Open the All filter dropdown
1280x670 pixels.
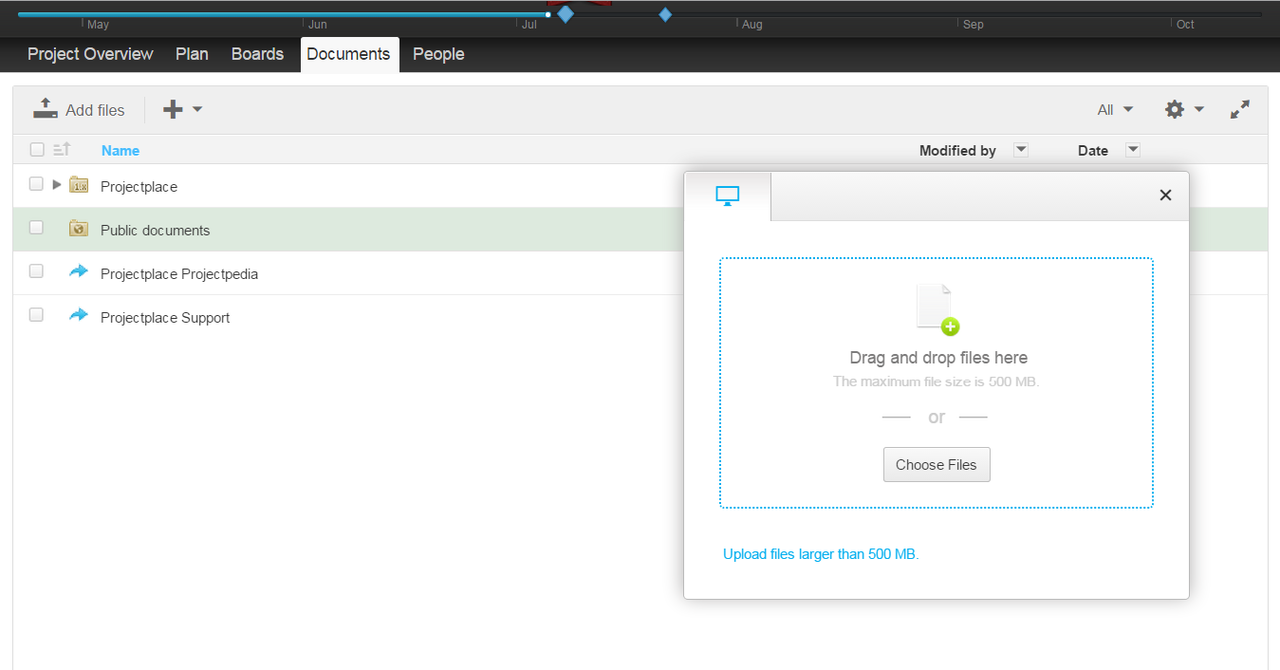[1115, 110]
